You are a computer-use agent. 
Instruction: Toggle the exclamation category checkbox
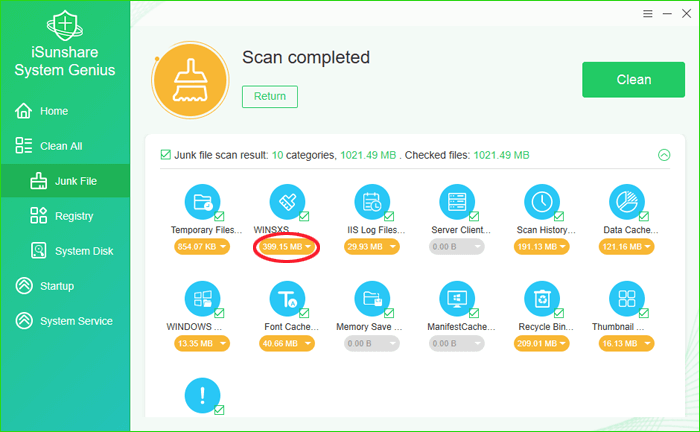219,410
